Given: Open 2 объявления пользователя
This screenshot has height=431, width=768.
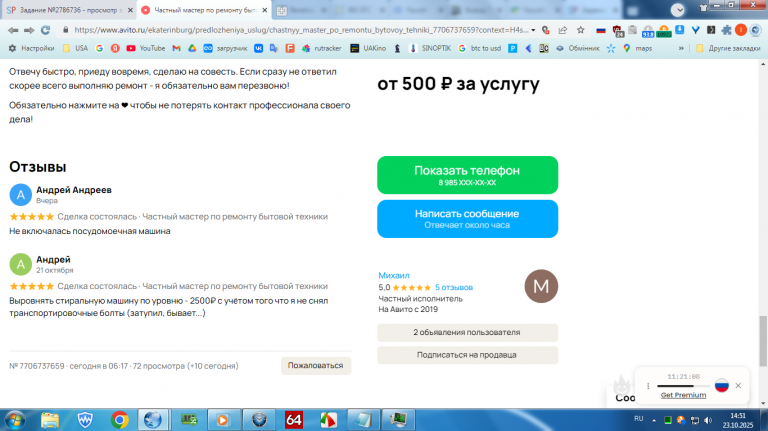Looking at the screenshot, I should pyautogui.click(x=467, y=333).
